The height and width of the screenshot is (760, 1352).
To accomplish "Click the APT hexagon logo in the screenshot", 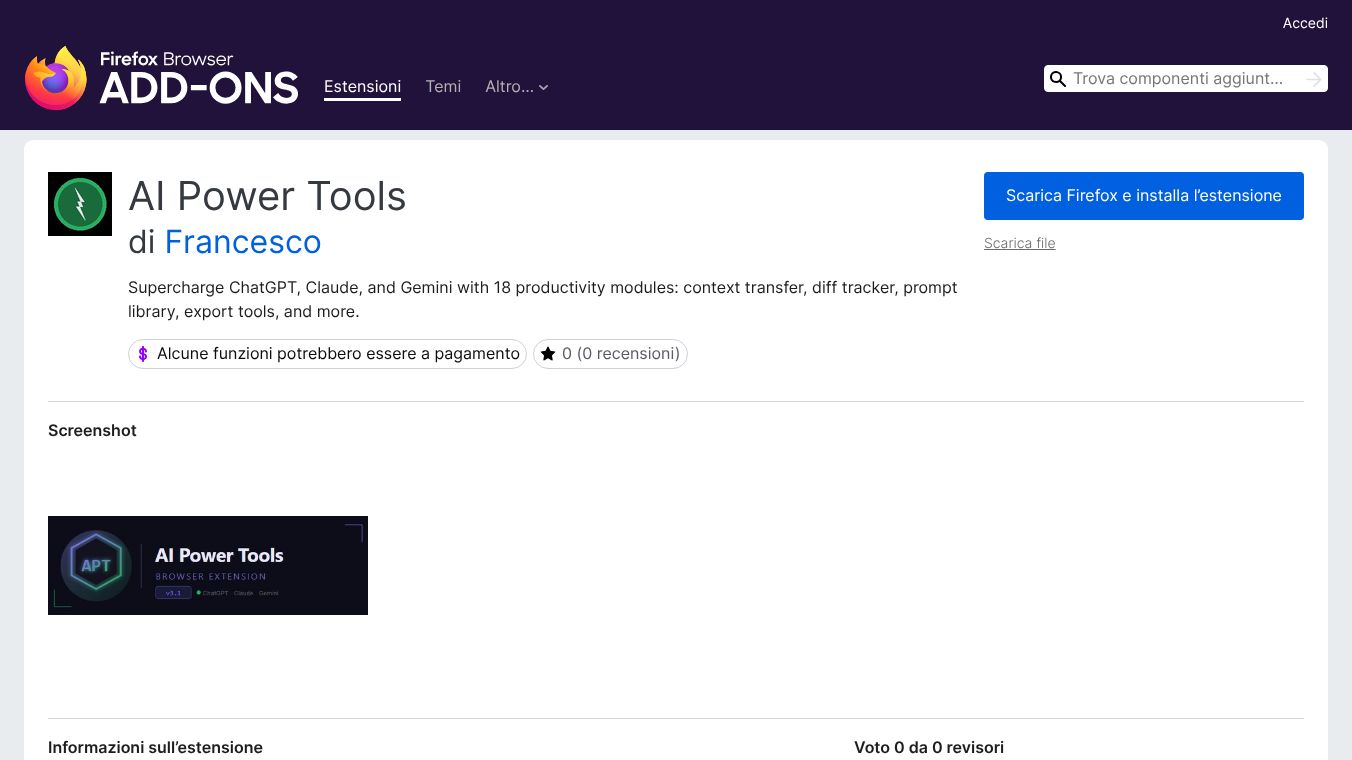I will coord(96,564).
